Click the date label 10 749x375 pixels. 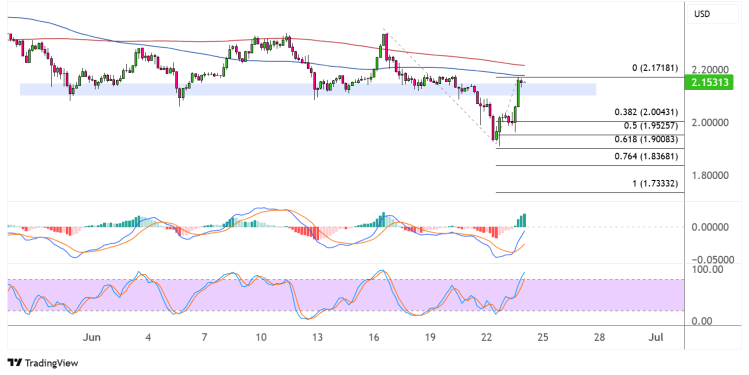261,338
